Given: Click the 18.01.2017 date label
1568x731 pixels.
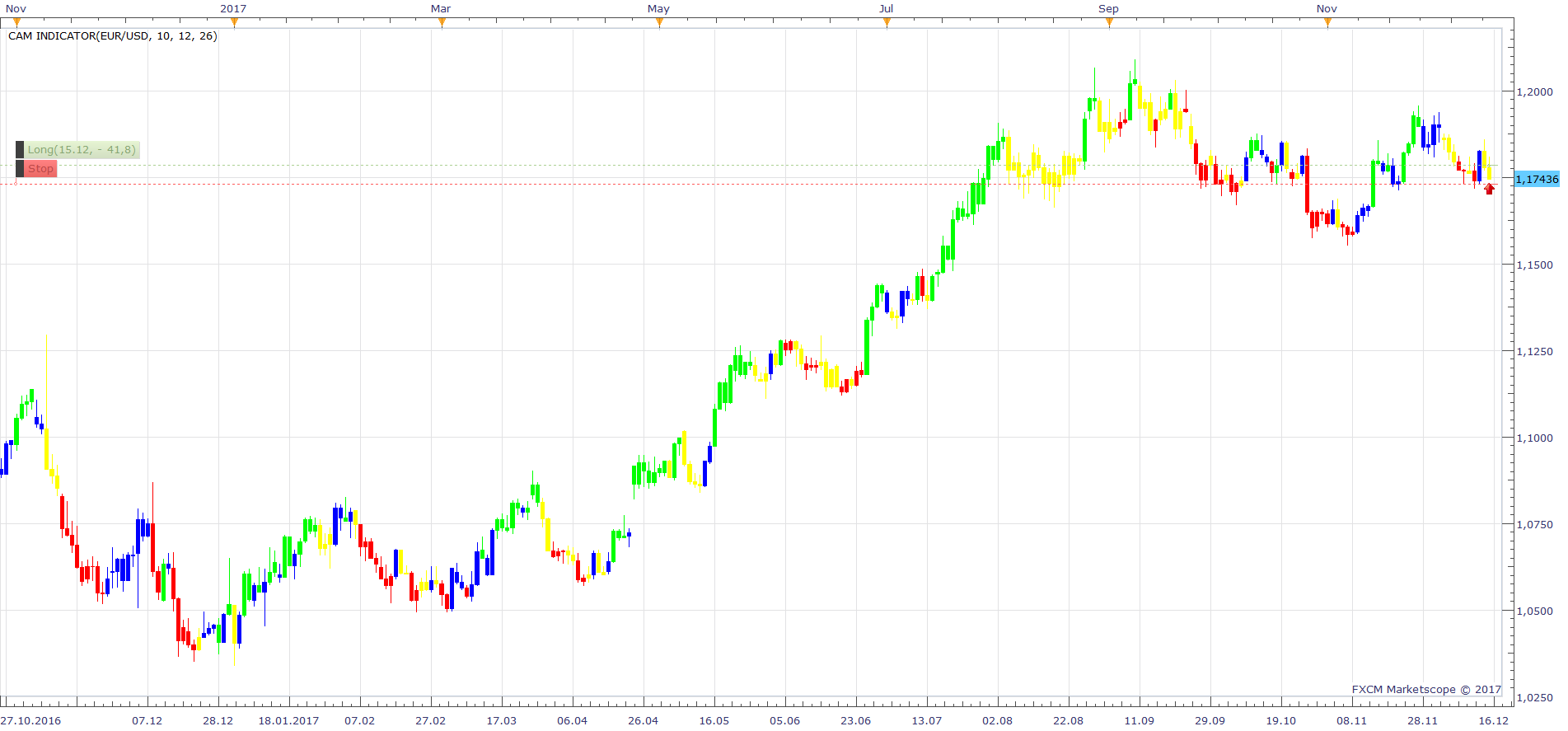Looking at the screenshot, I should (288, 720).
